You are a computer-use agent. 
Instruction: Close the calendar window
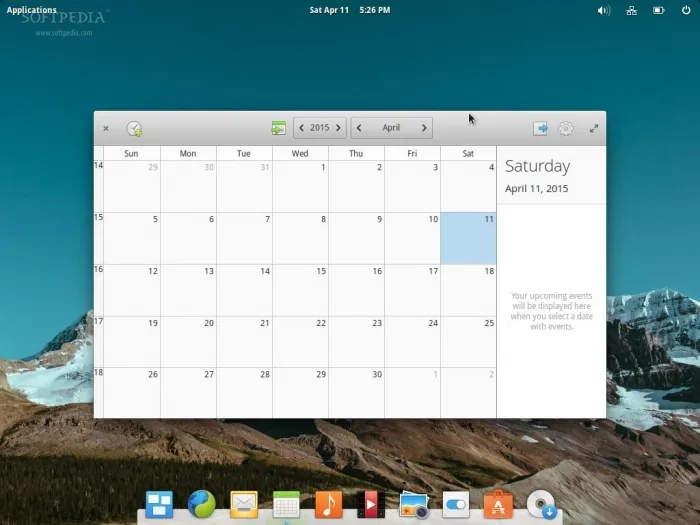point(106,129)
